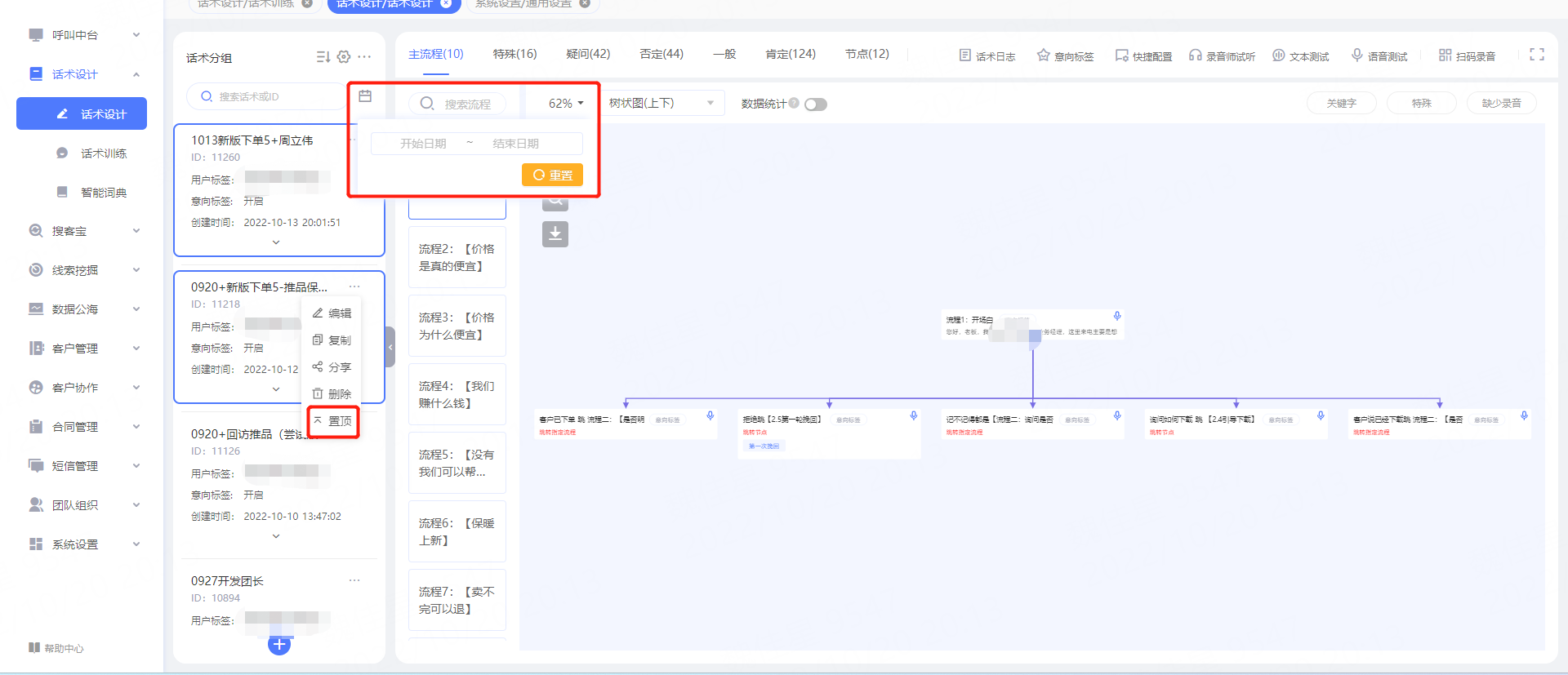Screen dimensions: 1568x675
Task: Click the microphone icon on 记不记得都是 node
Action: 1117,415
